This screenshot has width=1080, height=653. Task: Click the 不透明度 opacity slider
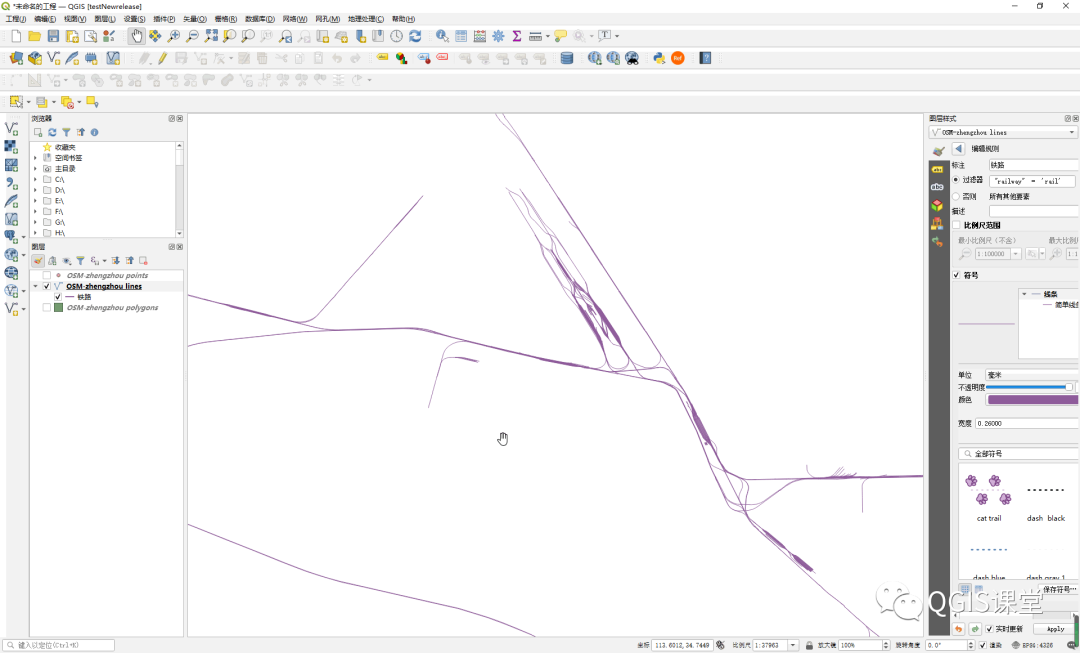point(1029,387)
